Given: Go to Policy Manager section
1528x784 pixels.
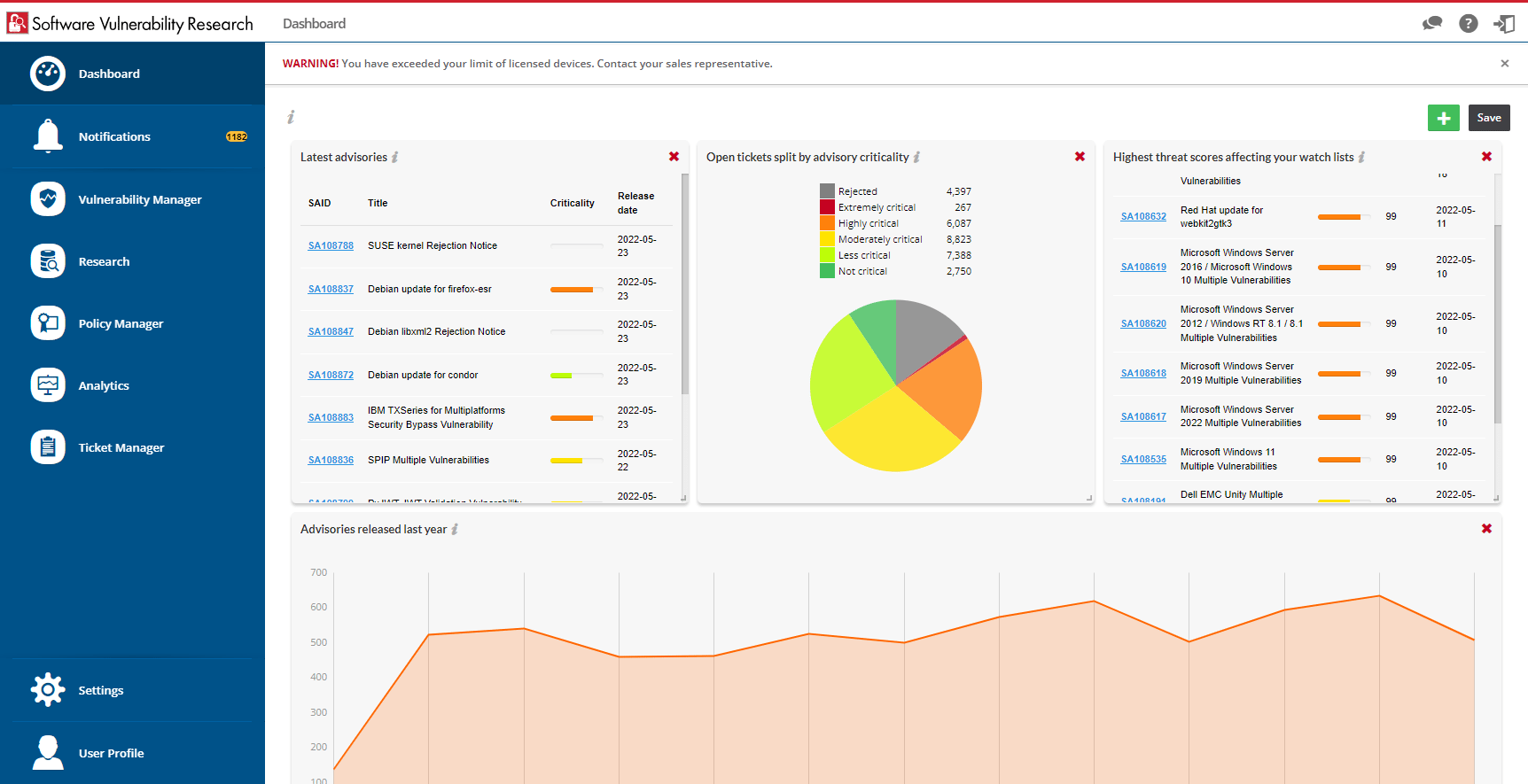Looking at the screenshot, I should point(121,323).
